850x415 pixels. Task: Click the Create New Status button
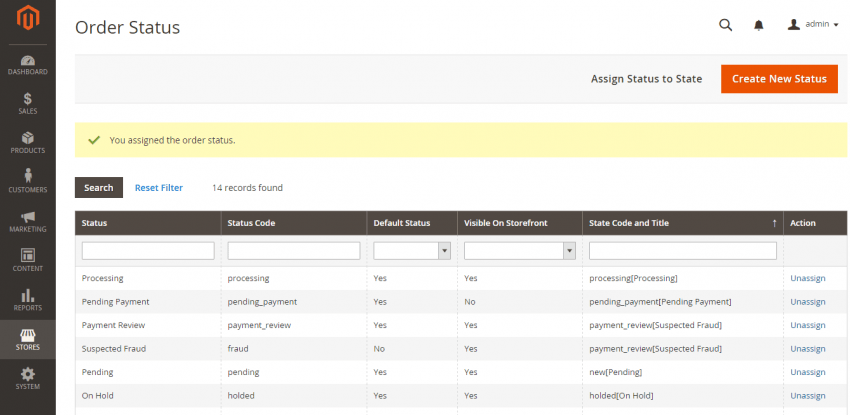coord(779,79)
